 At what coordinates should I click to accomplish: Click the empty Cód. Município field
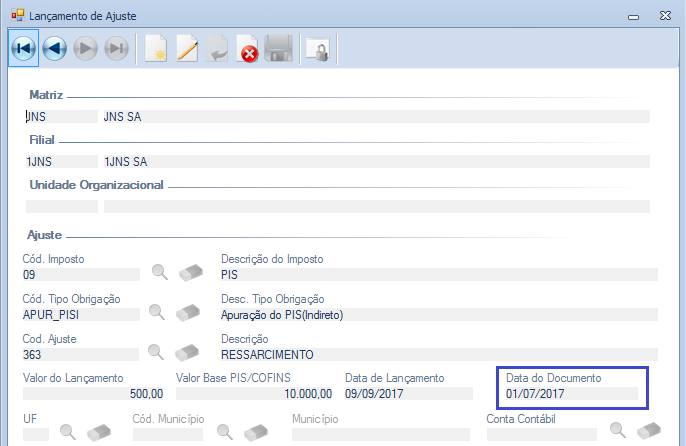168,434
